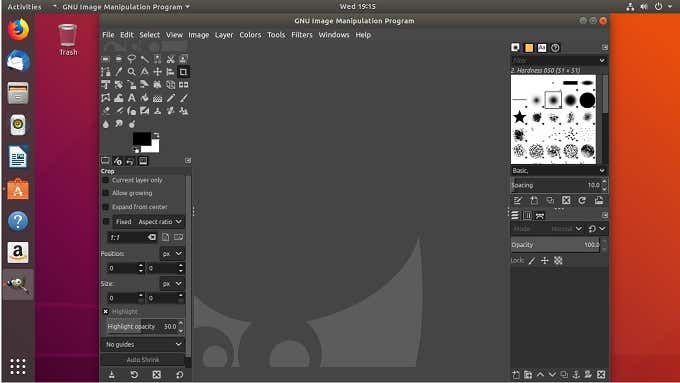Toggle the Fixed aspect ratio checkbox
Image resolution: width=680 pixels, height=383 pixels.
[x=106, y=222]
